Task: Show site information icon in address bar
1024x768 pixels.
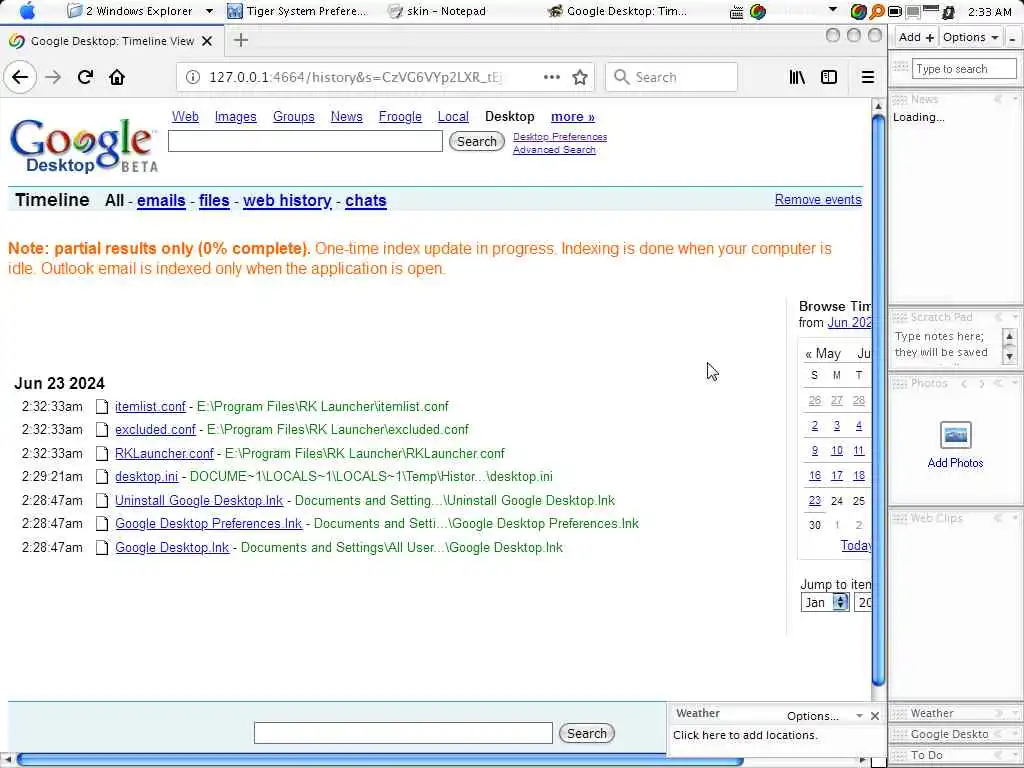Action: click(192, 77)
